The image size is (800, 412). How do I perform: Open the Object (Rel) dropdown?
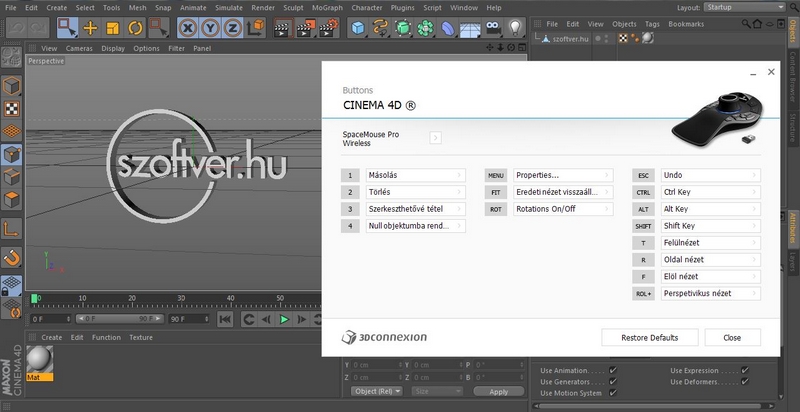tap(377, 391)
